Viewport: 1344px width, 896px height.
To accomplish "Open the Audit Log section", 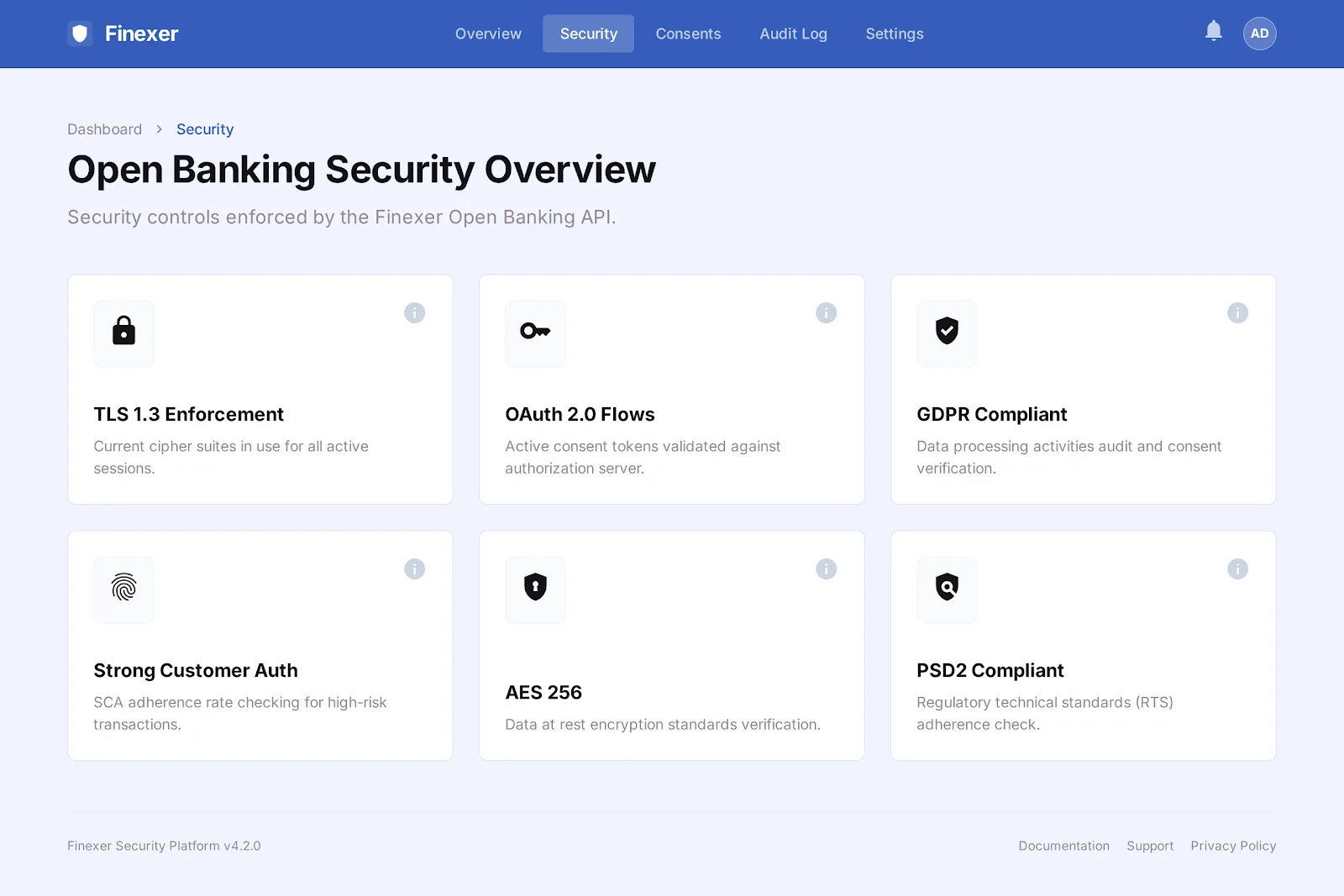I will tap(793, 34).
